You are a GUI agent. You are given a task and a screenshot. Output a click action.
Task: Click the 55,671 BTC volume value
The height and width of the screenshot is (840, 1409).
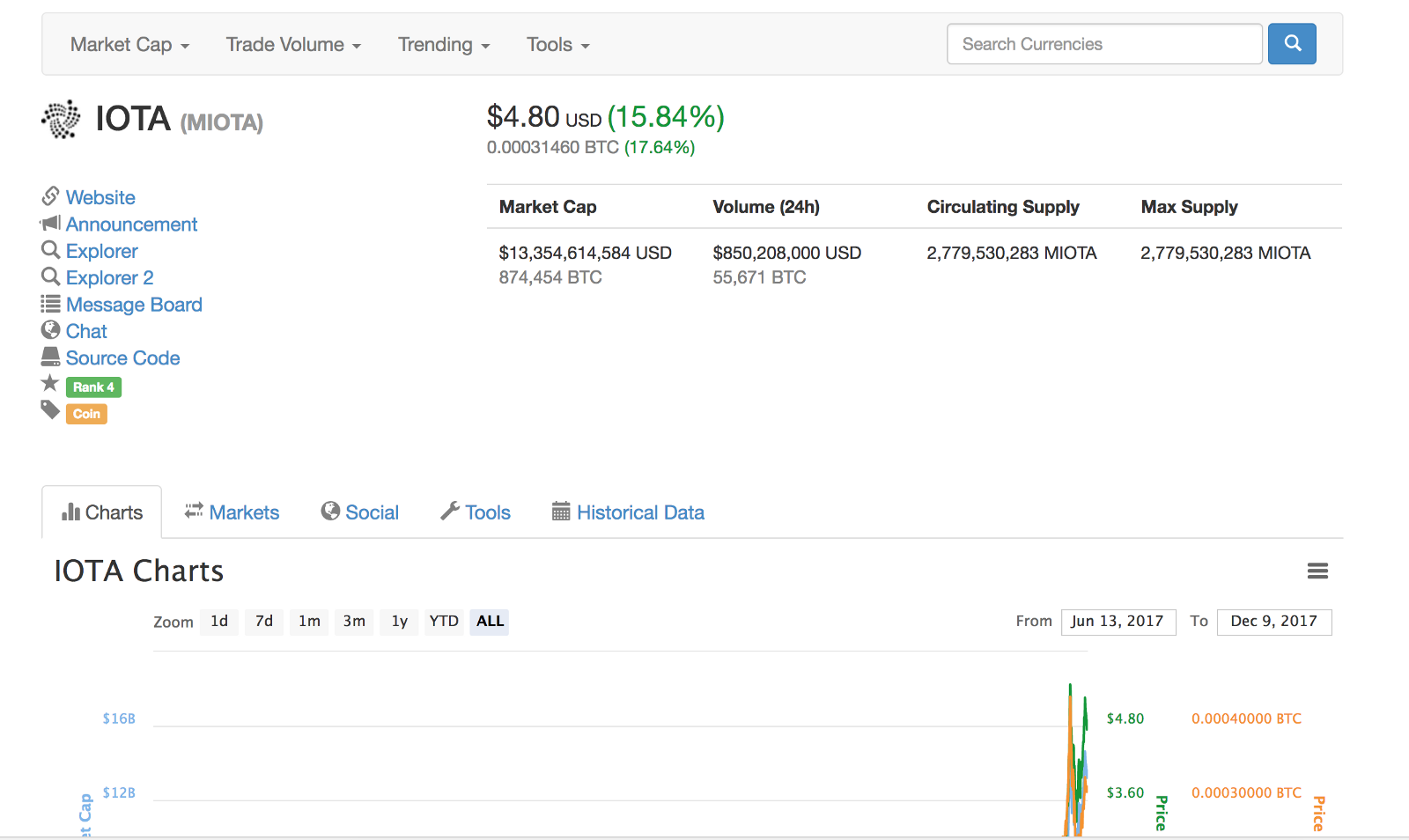tap(760, 277)
